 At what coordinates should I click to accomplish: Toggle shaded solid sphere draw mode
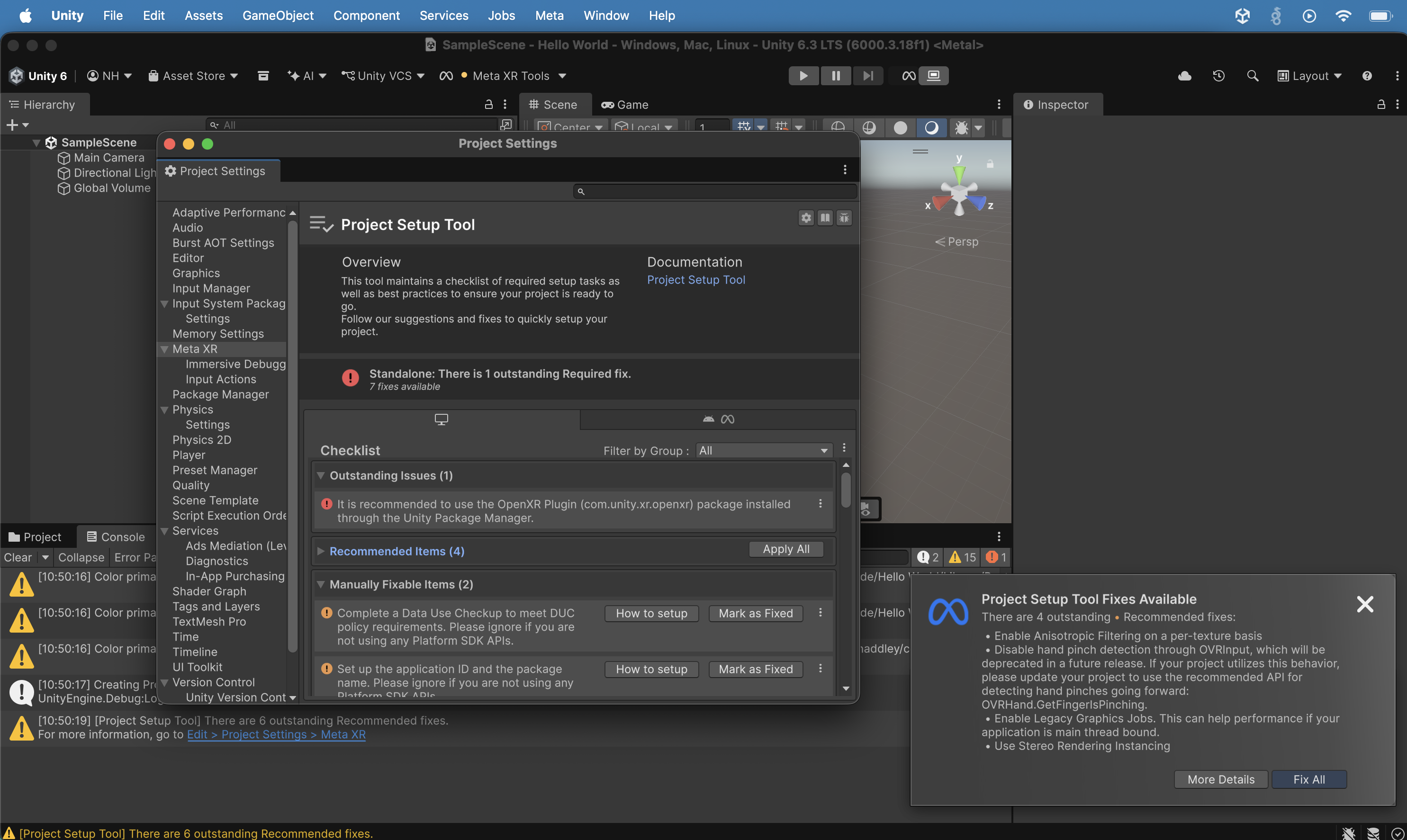900,128
